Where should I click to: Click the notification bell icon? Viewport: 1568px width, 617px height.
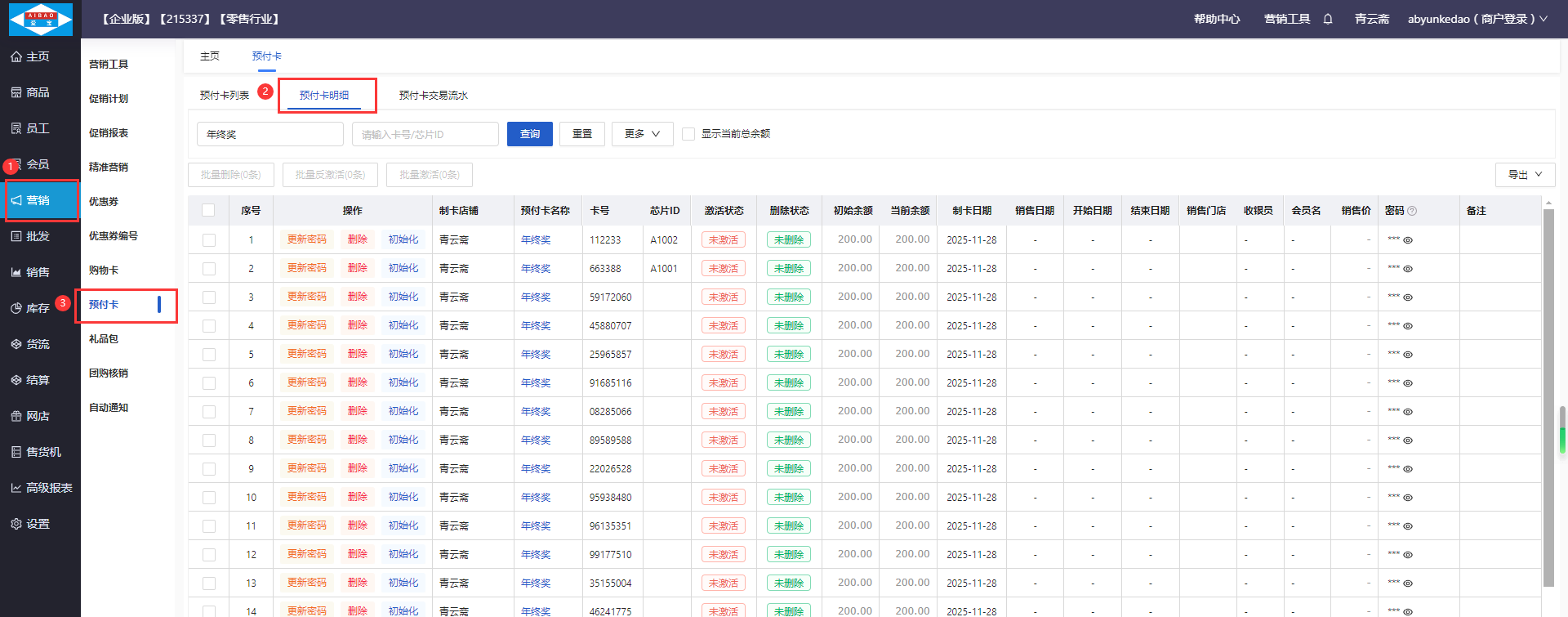coord(1328,19)
